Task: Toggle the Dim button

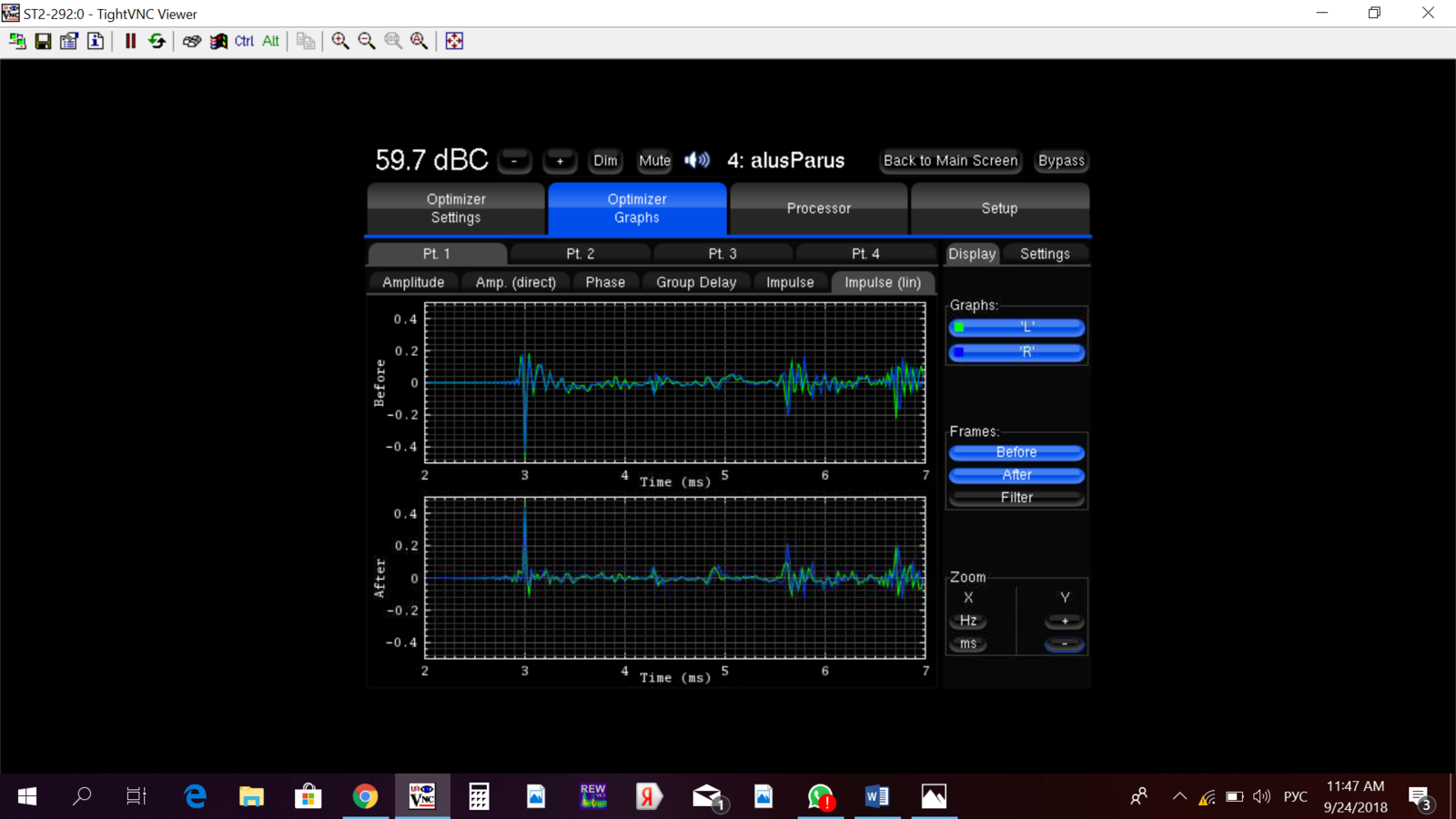Action: coord(605,161)
